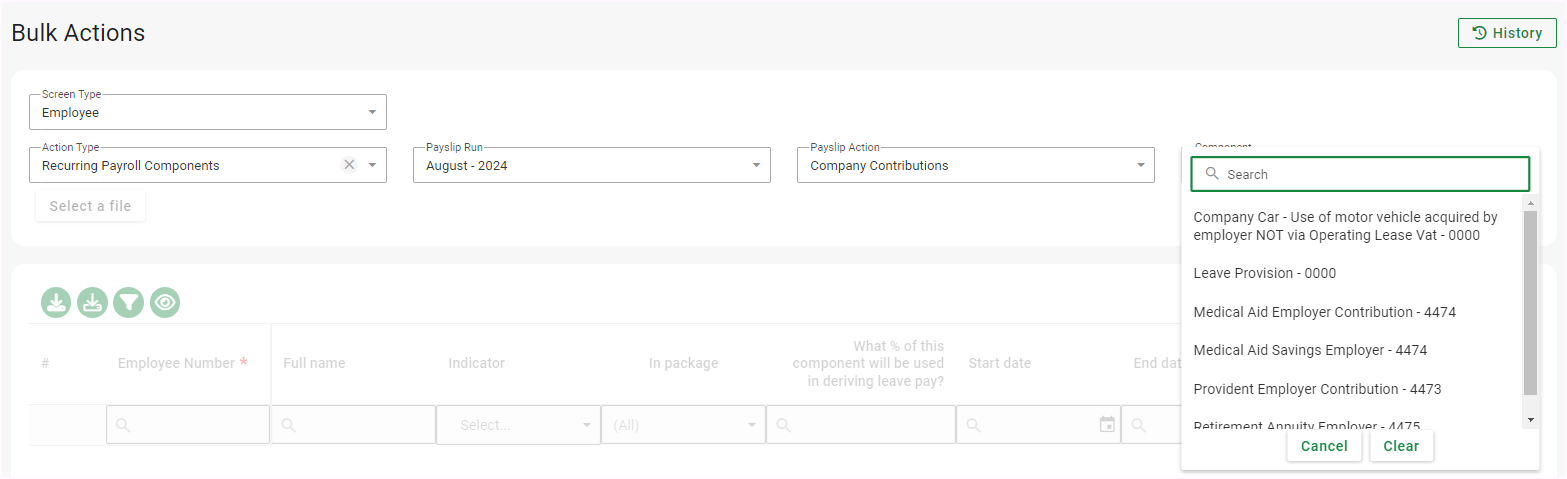Open the Payslip Run dropdown

point(756,165)
